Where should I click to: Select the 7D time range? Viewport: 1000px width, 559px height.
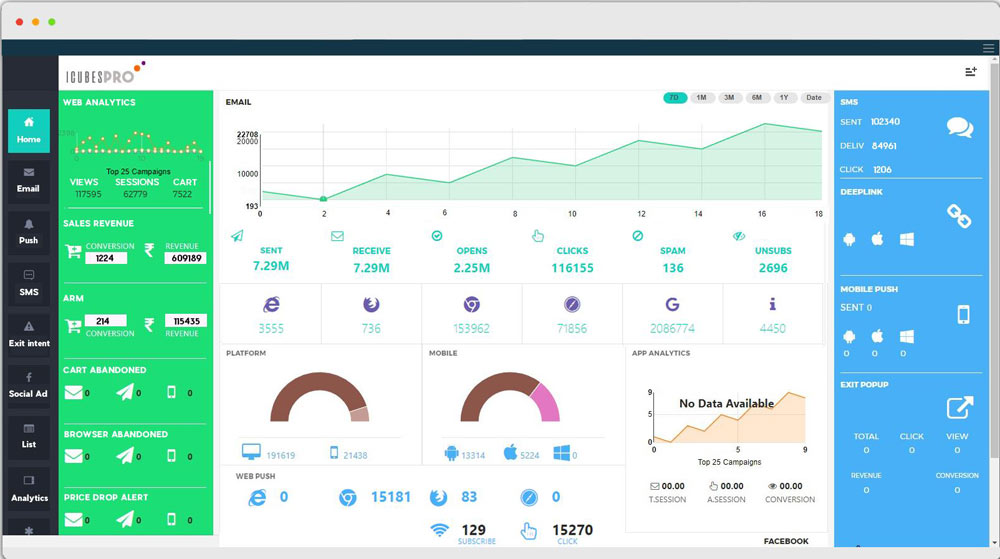pyautogui.click(x=674, y=98)
